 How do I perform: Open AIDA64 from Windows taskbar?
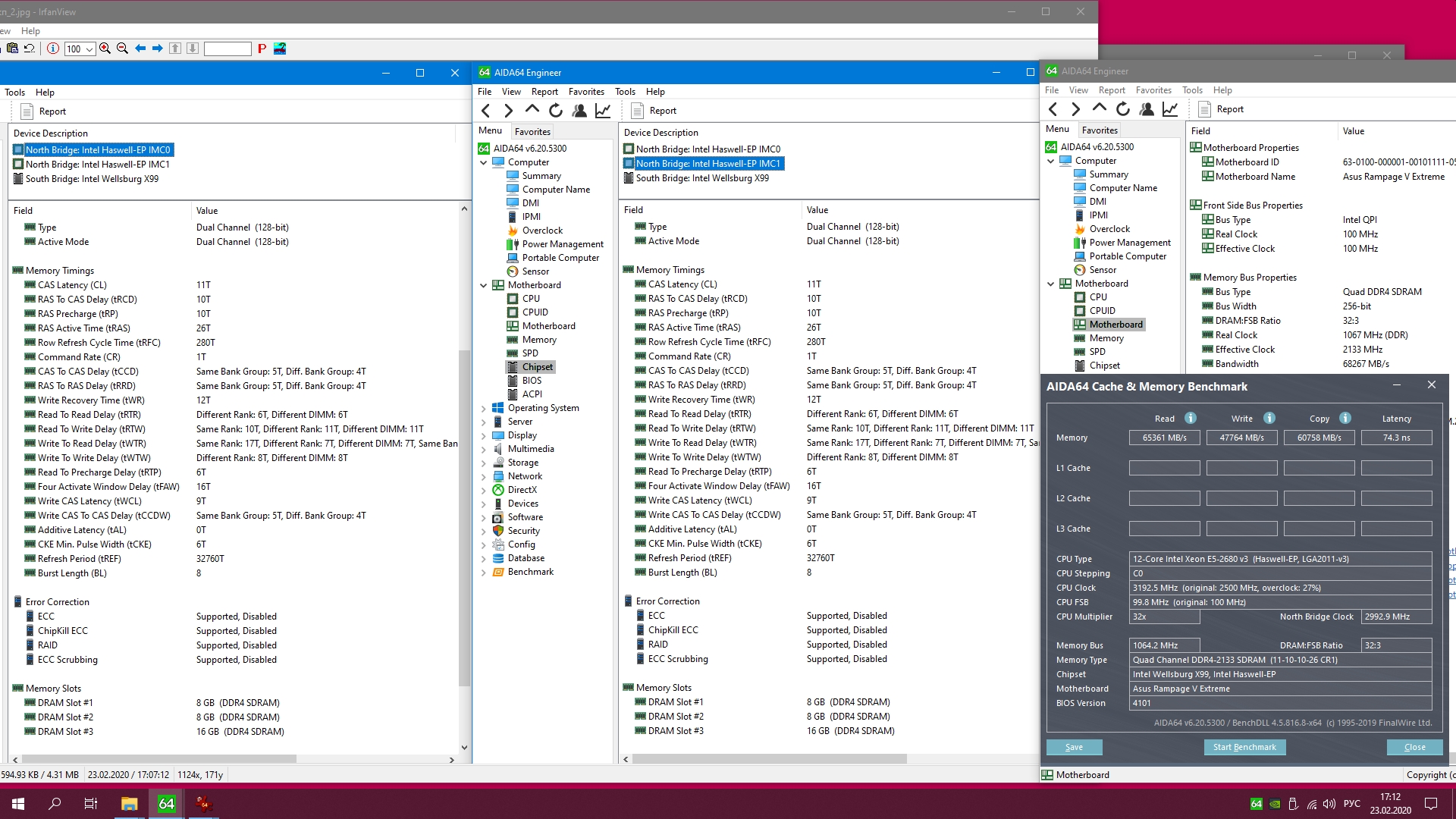point(166,803)
